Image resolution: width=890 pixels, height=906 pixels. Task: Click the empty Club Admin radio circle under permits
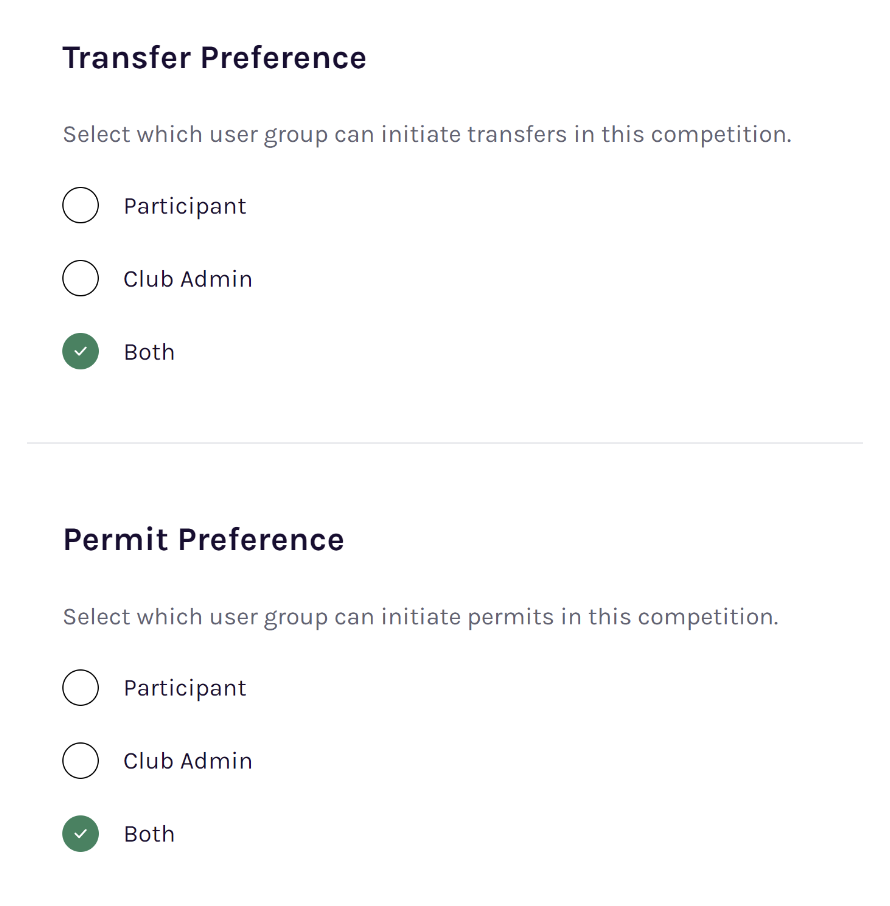pos(81,760)
